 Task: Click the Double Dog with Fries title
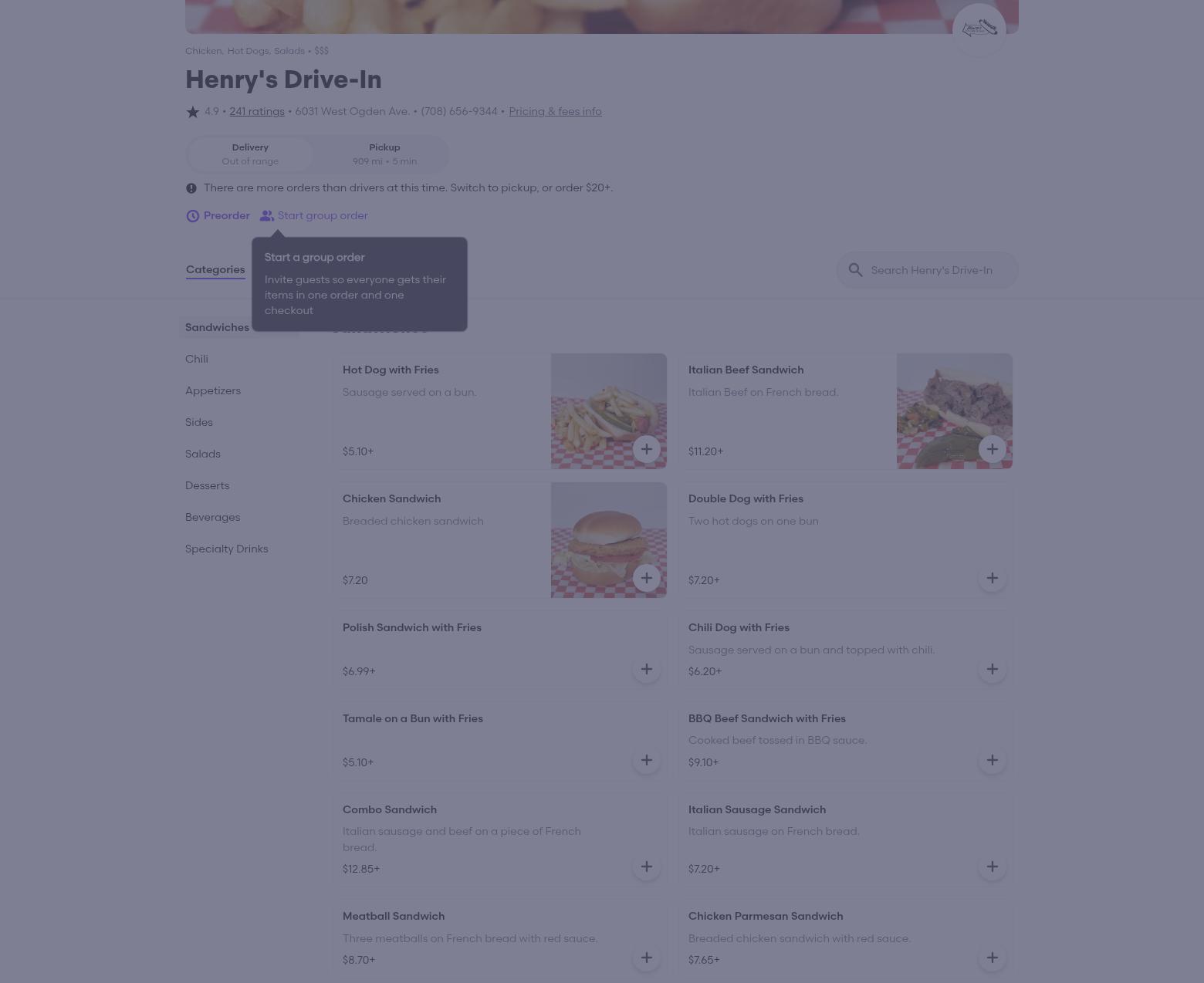[746, 498]
